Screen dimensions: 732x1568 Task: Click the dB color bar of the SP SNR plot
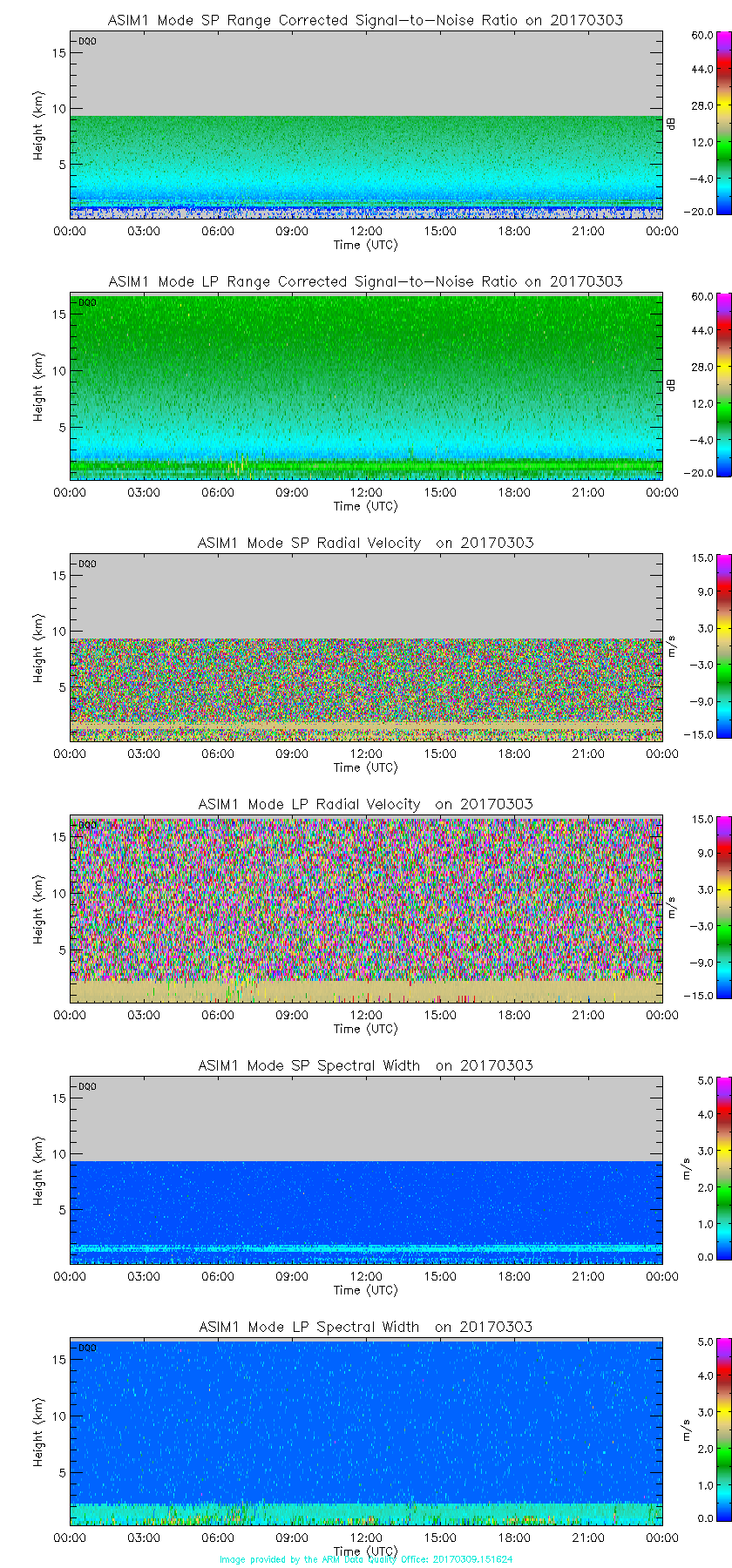[x=699, y=123]
